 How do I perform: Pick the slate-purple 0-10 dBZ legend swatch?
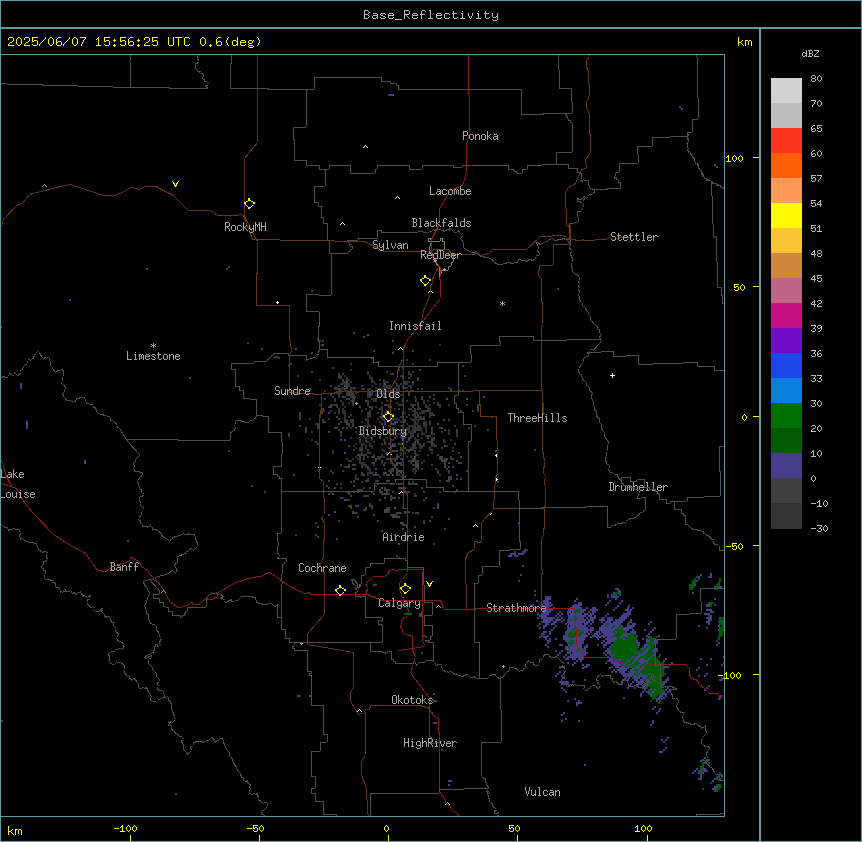(786, 466)
